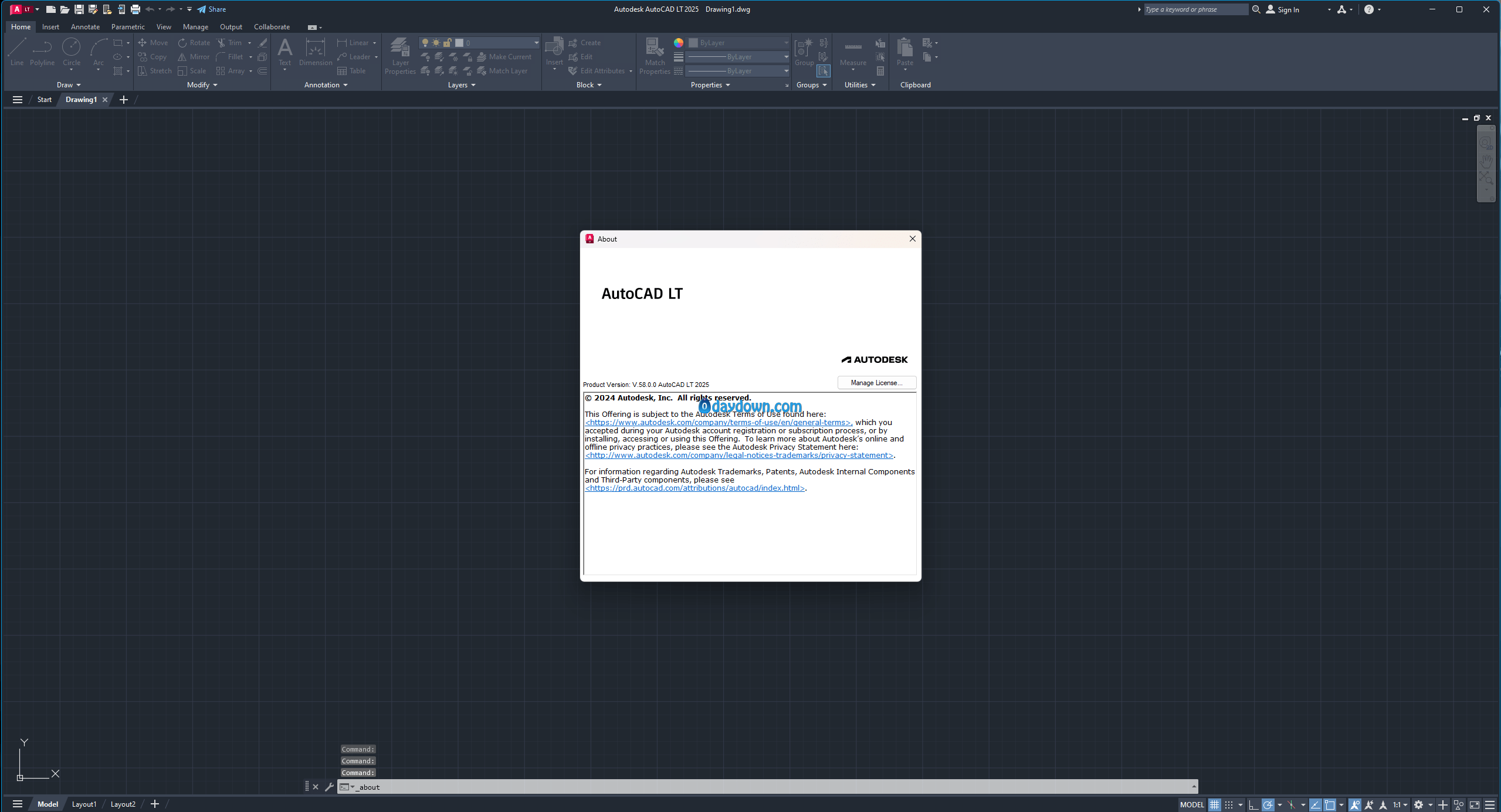This screenshot has height=812, width=1501.
Task: Switch to the Layout1 tab
Action: 84,804
